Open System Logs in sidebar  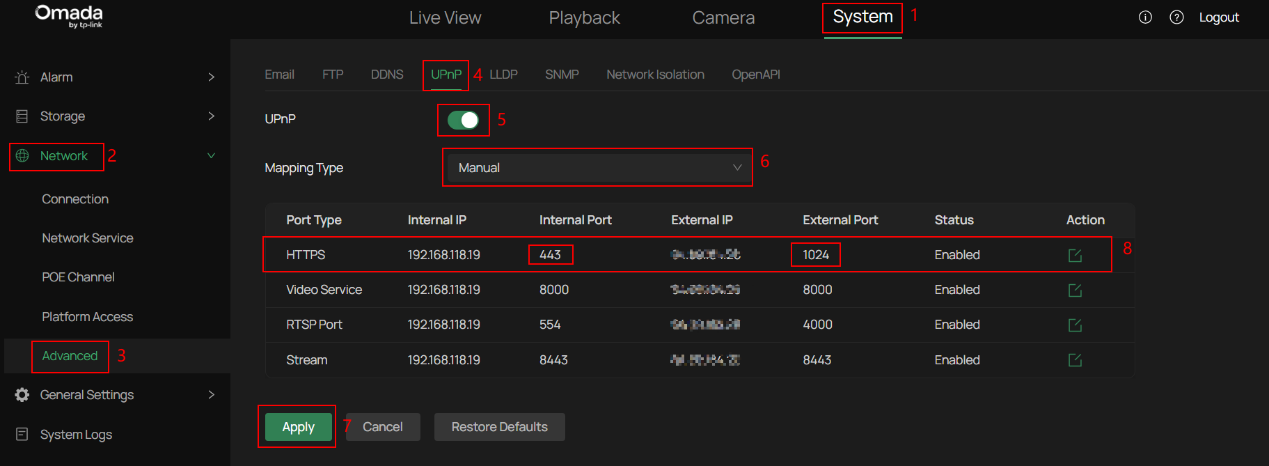click(115, 435)
